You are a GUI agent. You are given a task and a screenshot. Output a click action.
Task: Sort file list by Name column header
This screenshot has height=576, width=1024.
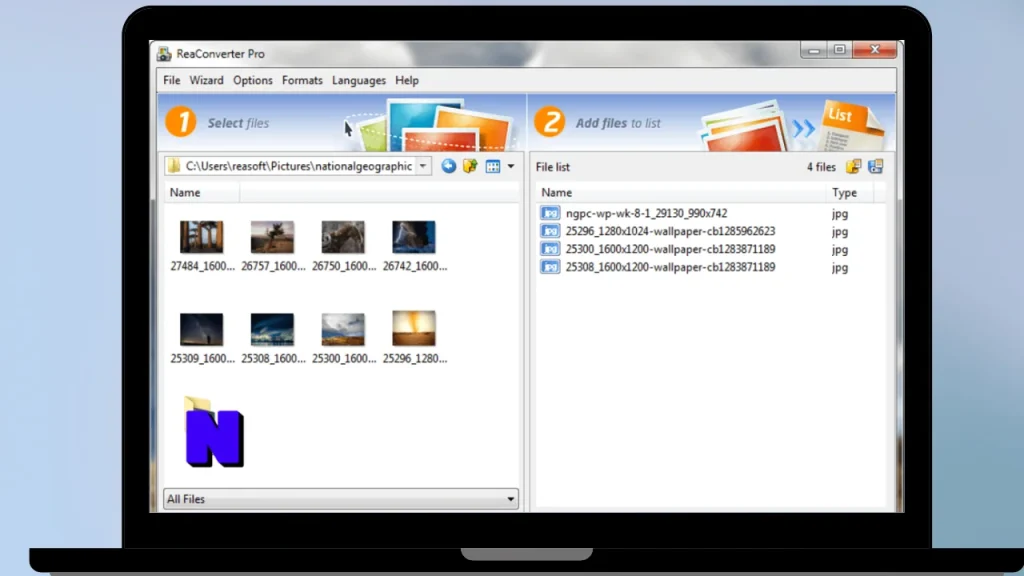click(x=680, y=193)
